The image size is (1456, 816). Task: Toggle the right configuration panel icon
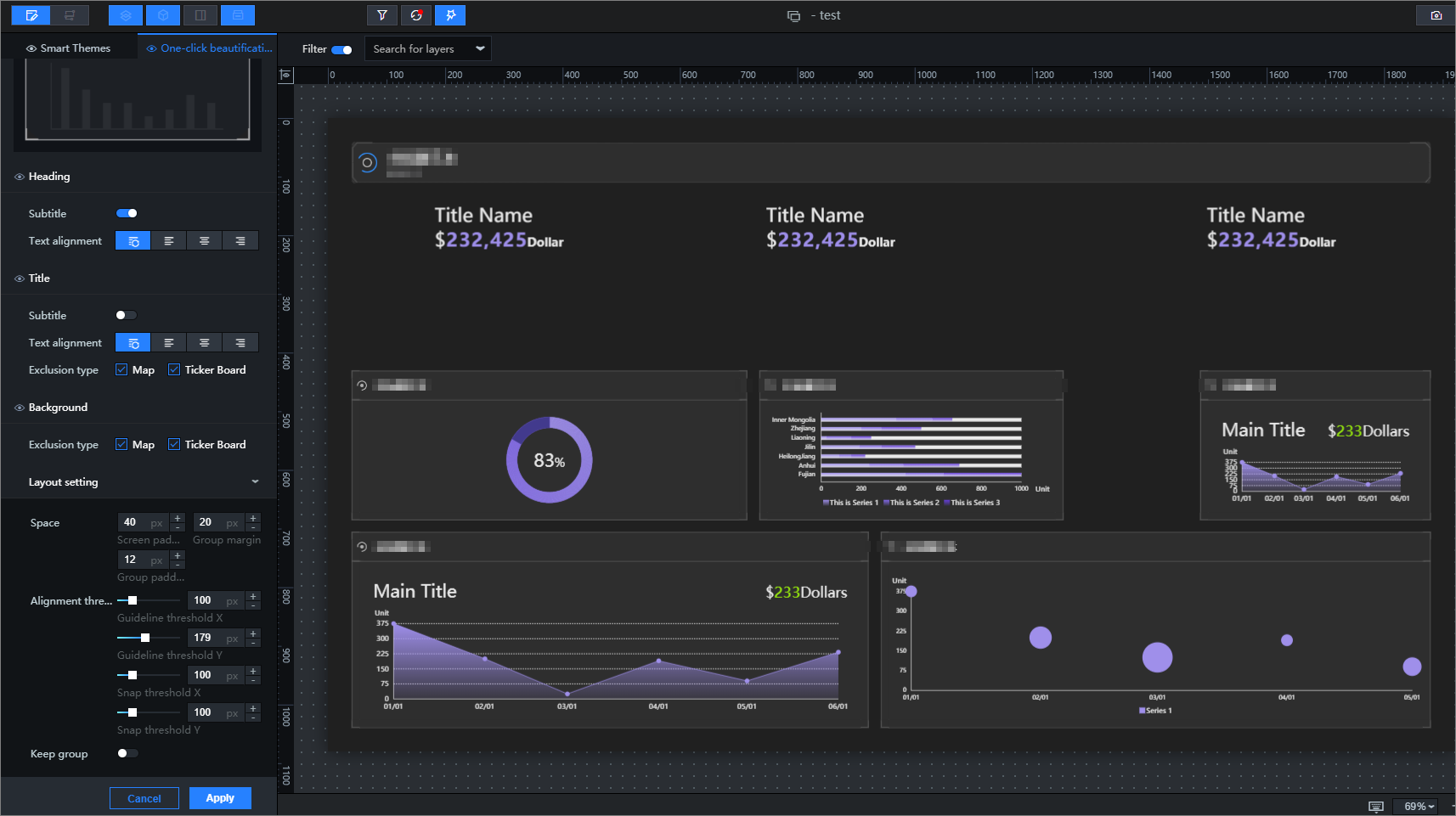pyautogui.click(x=200, y=15)
